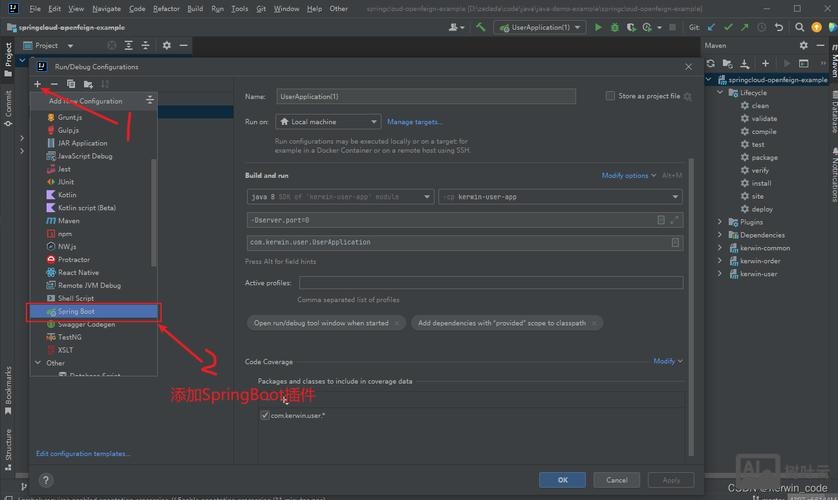The image size is (838, 500).
Task: Open the Refactor menu
Action: pyautogui.click(x=166, y=8)
